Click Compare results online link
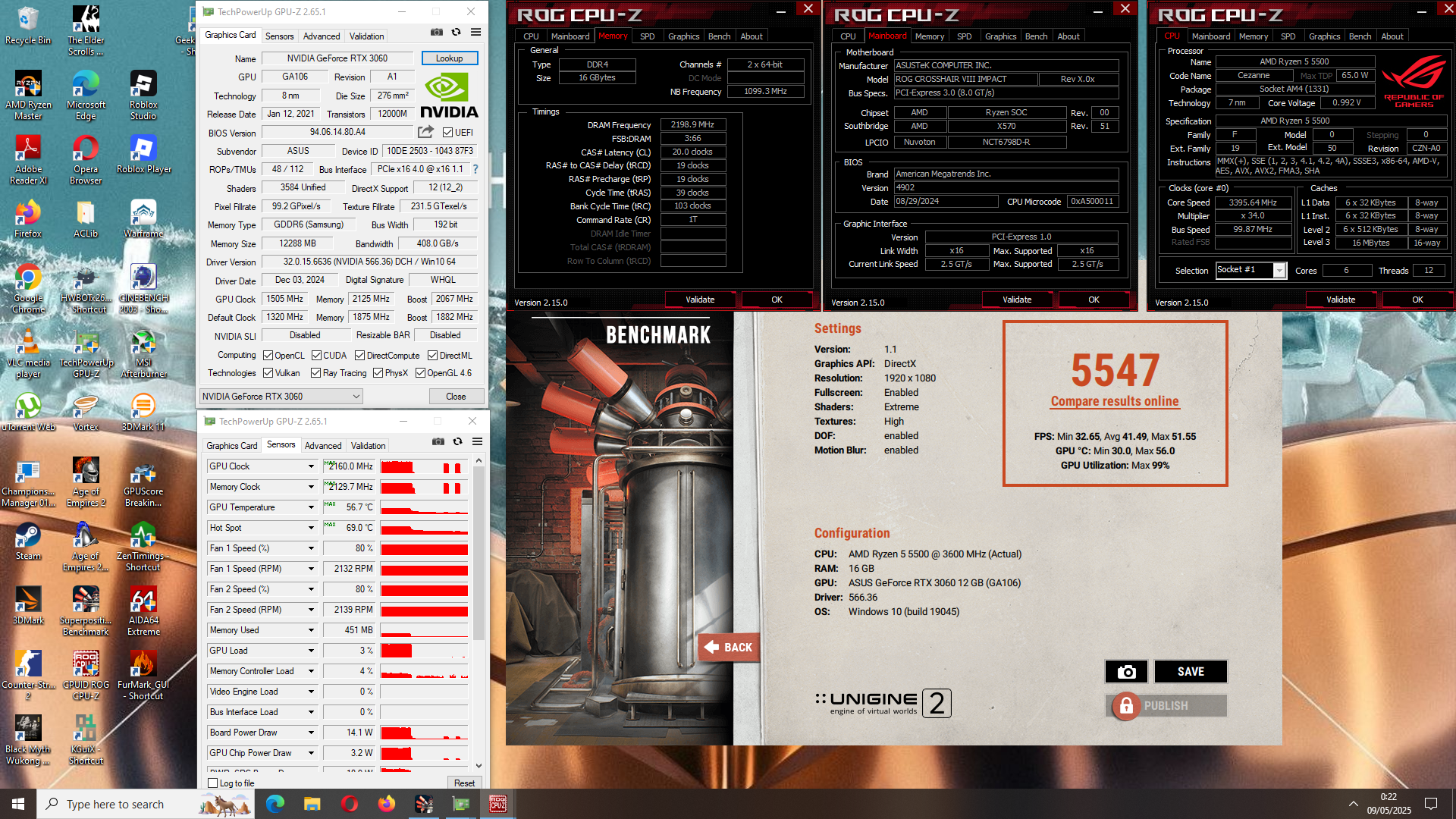Image resolution: width=1456 pixels, height=819 pixels. [1115, 401]
